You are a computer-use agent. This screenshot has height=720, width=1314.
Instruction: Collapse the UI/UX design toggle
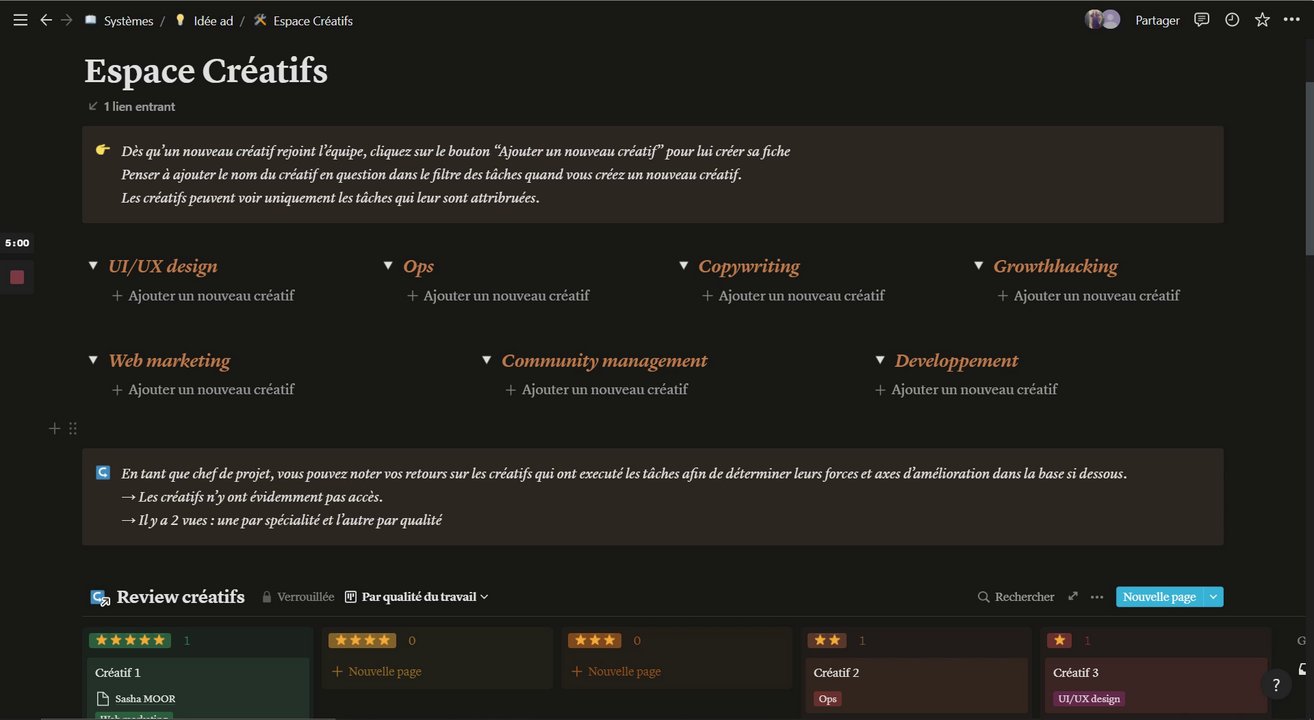[93, 266]
